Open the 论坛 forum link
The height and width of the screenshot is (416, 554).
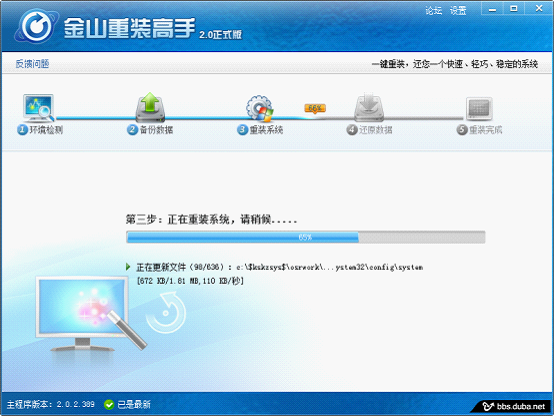434,11
